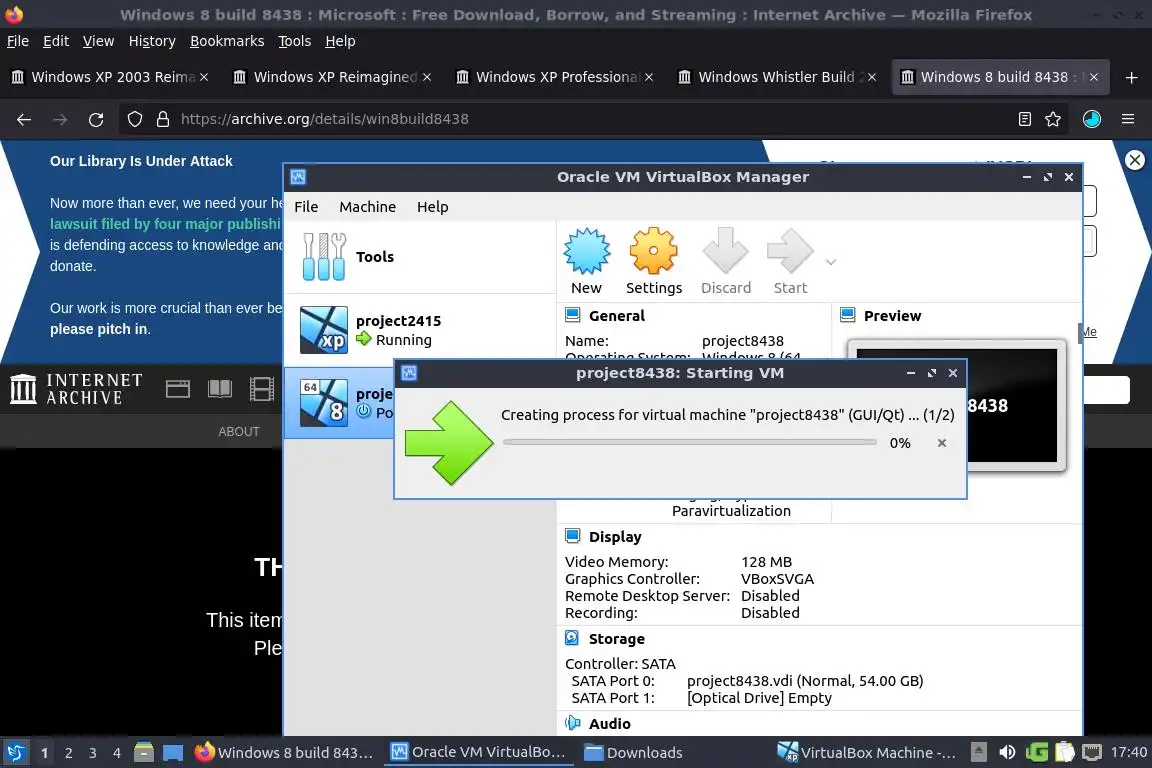Open Machine menu in VirtualBox Manager

point(367,207)
